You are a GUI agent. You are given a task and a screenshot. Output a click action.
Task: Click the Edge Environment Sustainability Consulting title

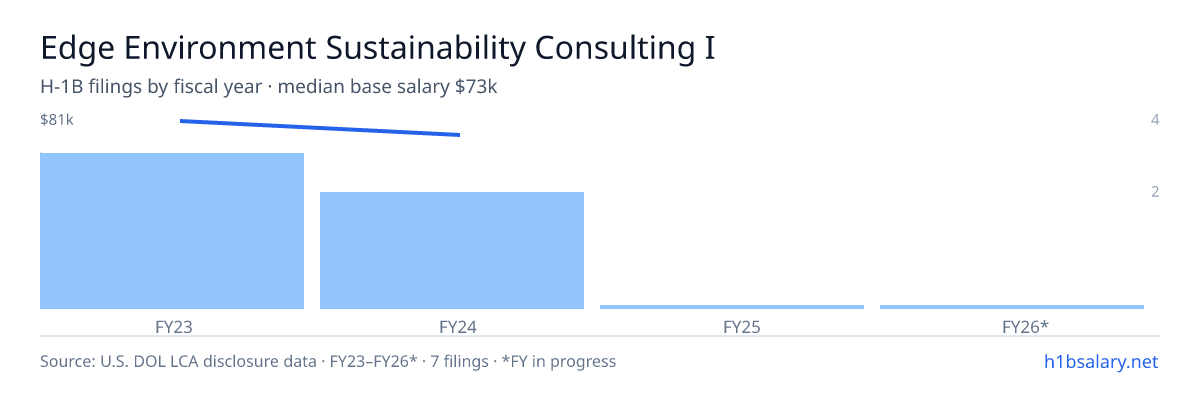pyautogui.click(x=378, y=49)
